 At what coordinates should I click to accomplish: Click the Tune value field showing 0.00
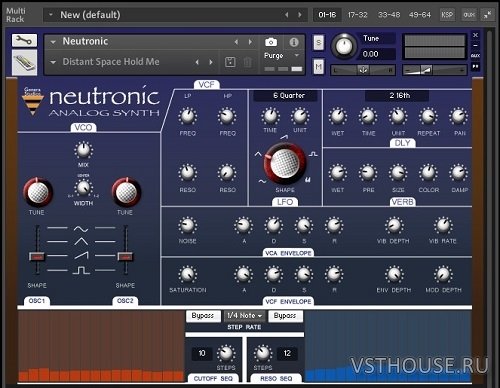[377, 54]
